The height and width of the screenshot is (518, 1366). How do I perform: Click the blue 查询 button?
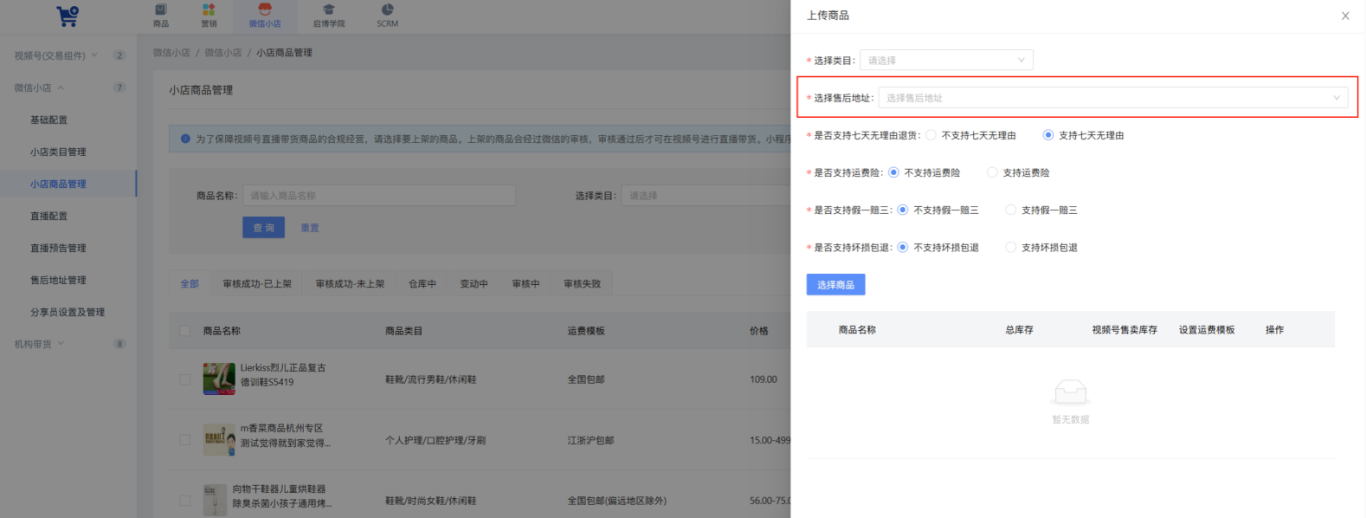[x=264, y=228]
